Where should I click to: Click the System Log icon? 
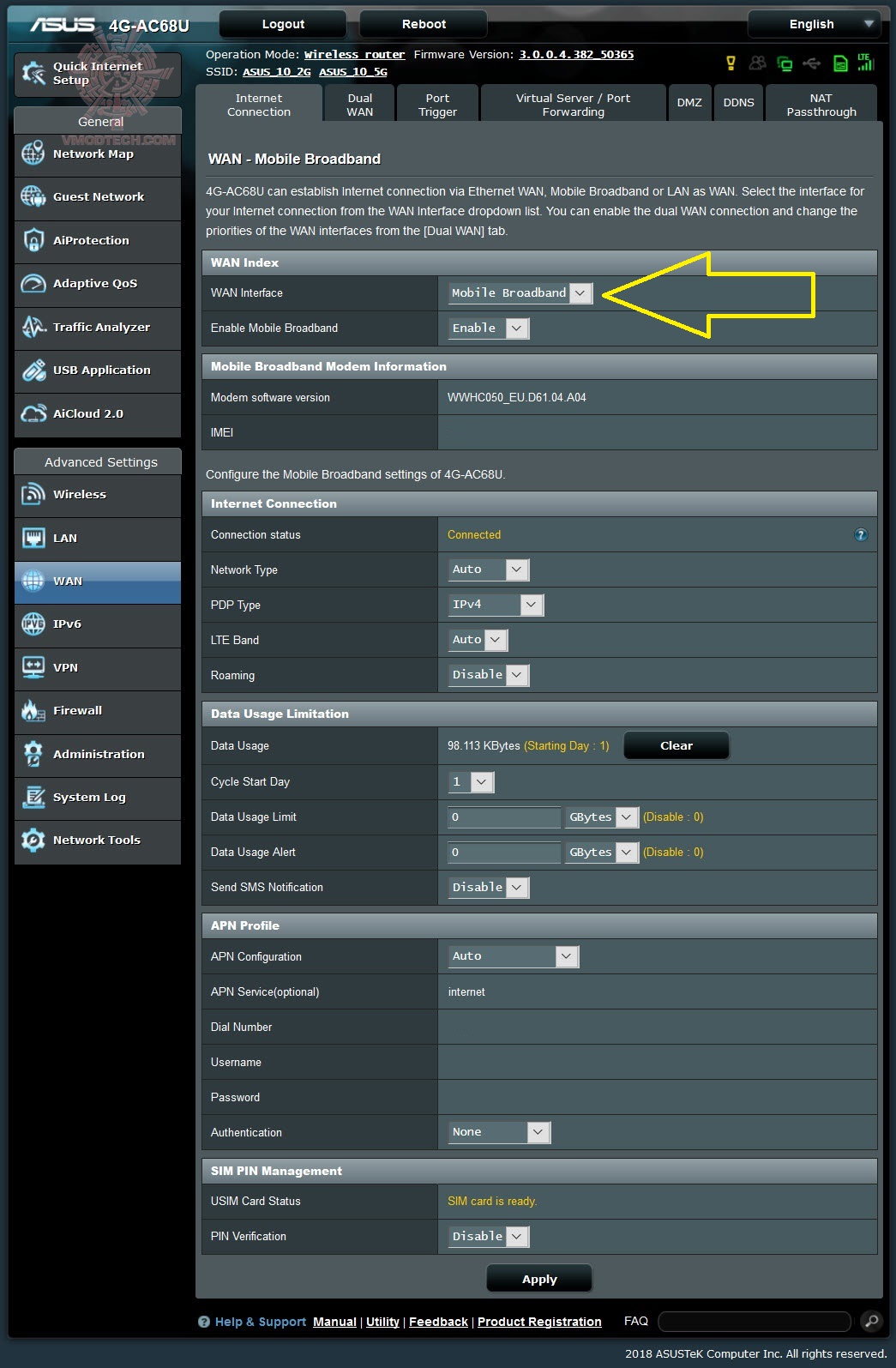[x=33, y=797]
